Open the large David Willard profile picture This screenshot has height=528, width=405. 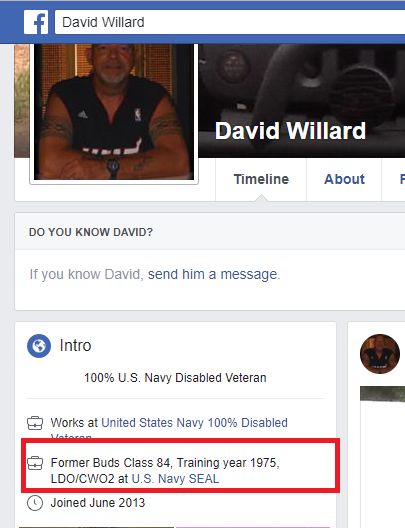point(114,112)
